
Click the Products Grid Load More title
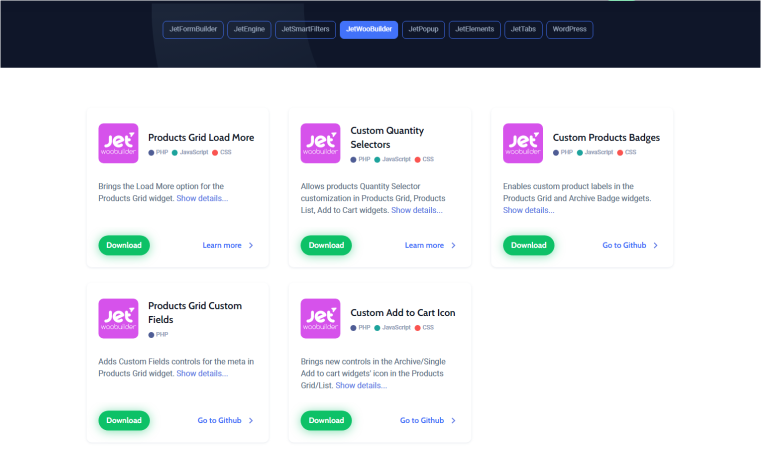click(201, 137)
